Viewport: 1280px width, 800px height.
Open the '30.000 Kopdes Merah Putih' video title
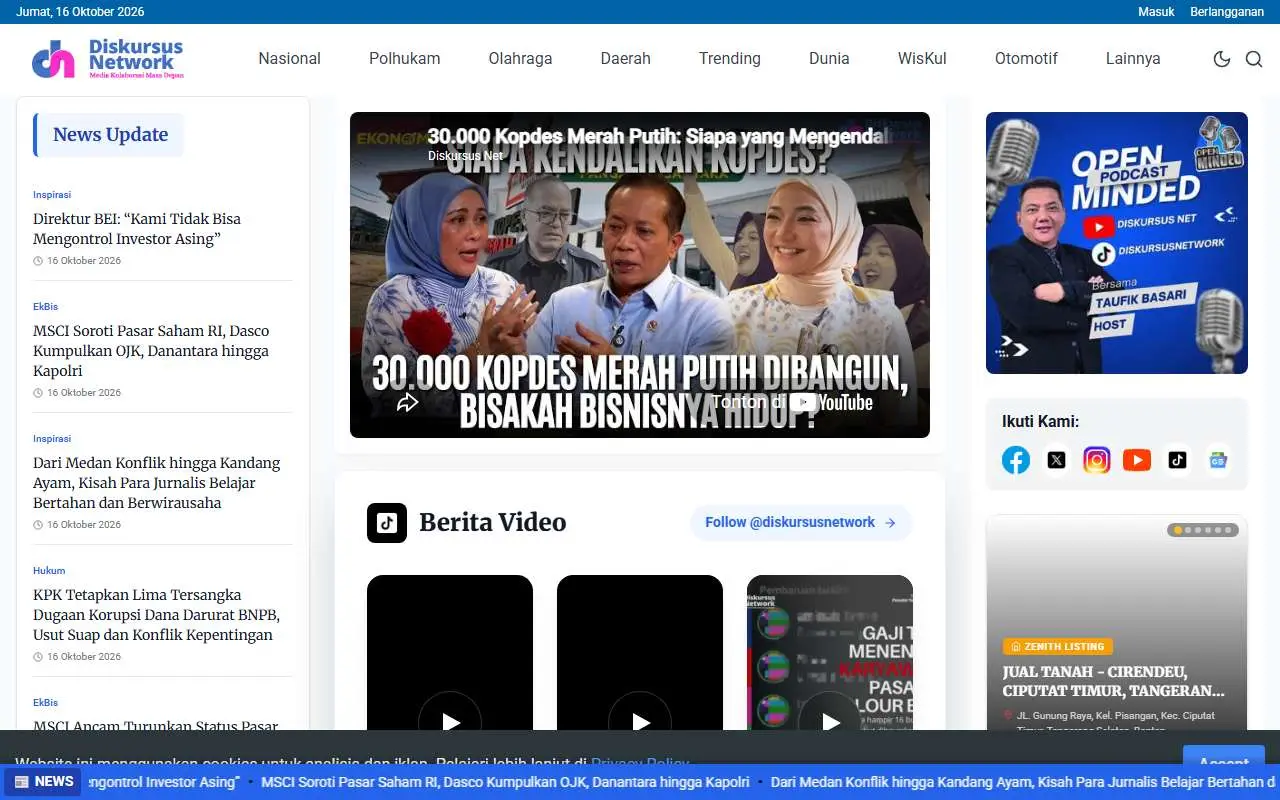point(659,136)
